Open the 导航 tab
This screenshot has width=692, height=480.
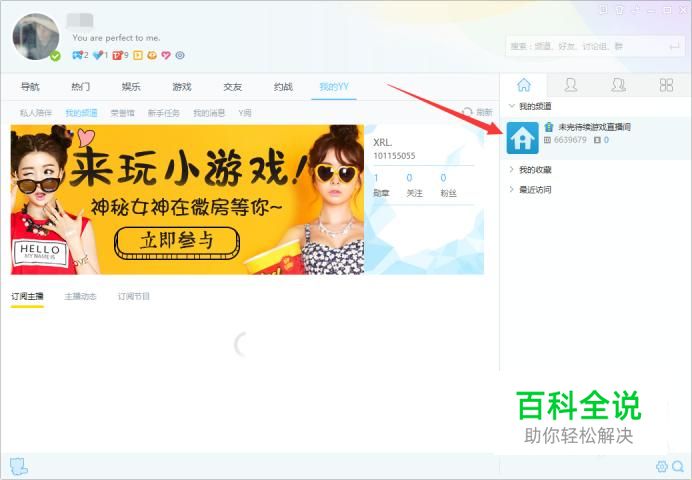pos(30,86)
